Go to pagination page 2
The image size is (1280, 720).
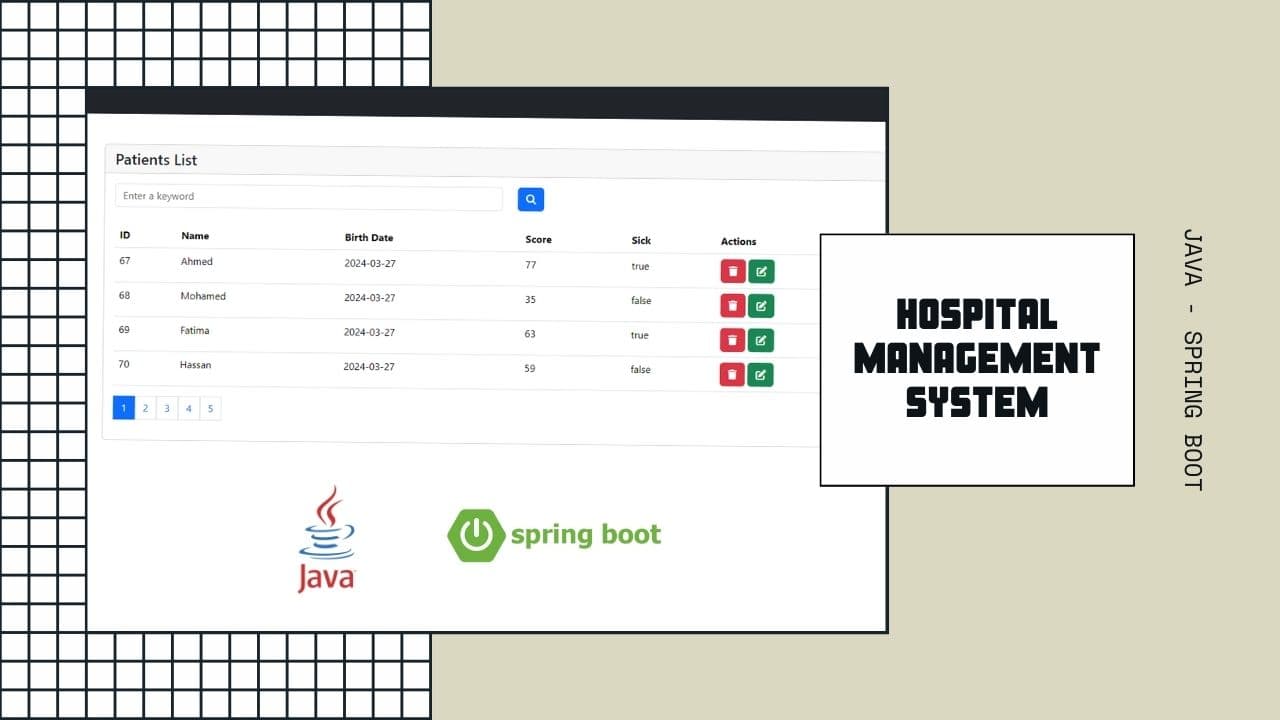[x=146, y=408]
